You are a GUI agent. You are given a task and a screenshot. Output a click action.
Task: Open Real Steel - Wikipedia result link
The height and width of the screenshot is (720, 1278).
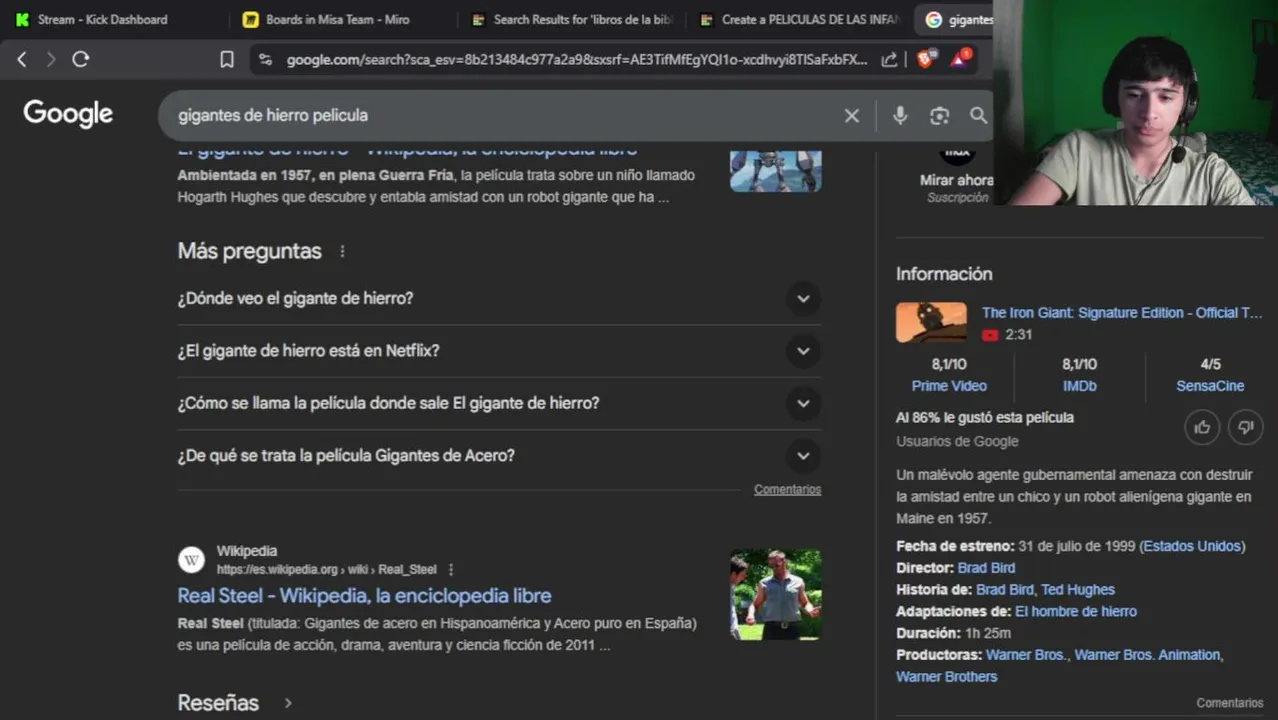364,596
